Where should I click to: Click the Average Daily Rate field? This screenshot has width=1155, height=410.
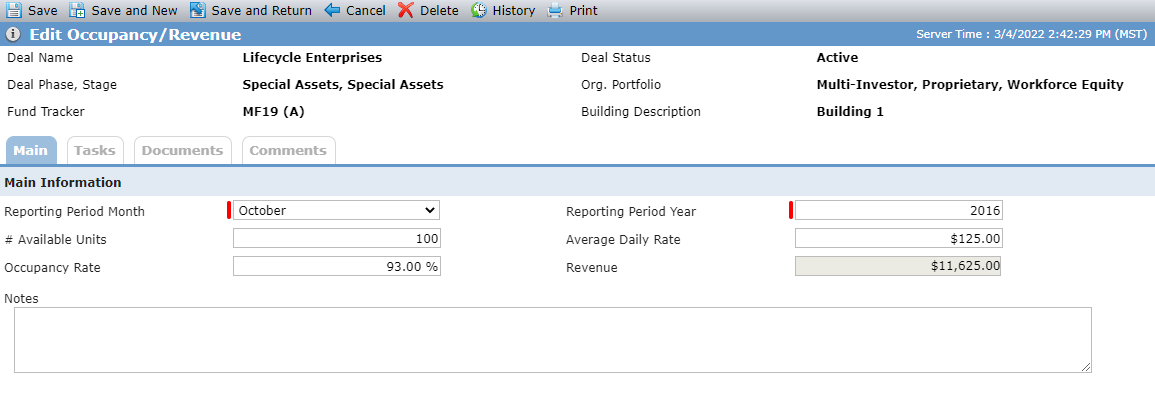(x=899, y=238)
